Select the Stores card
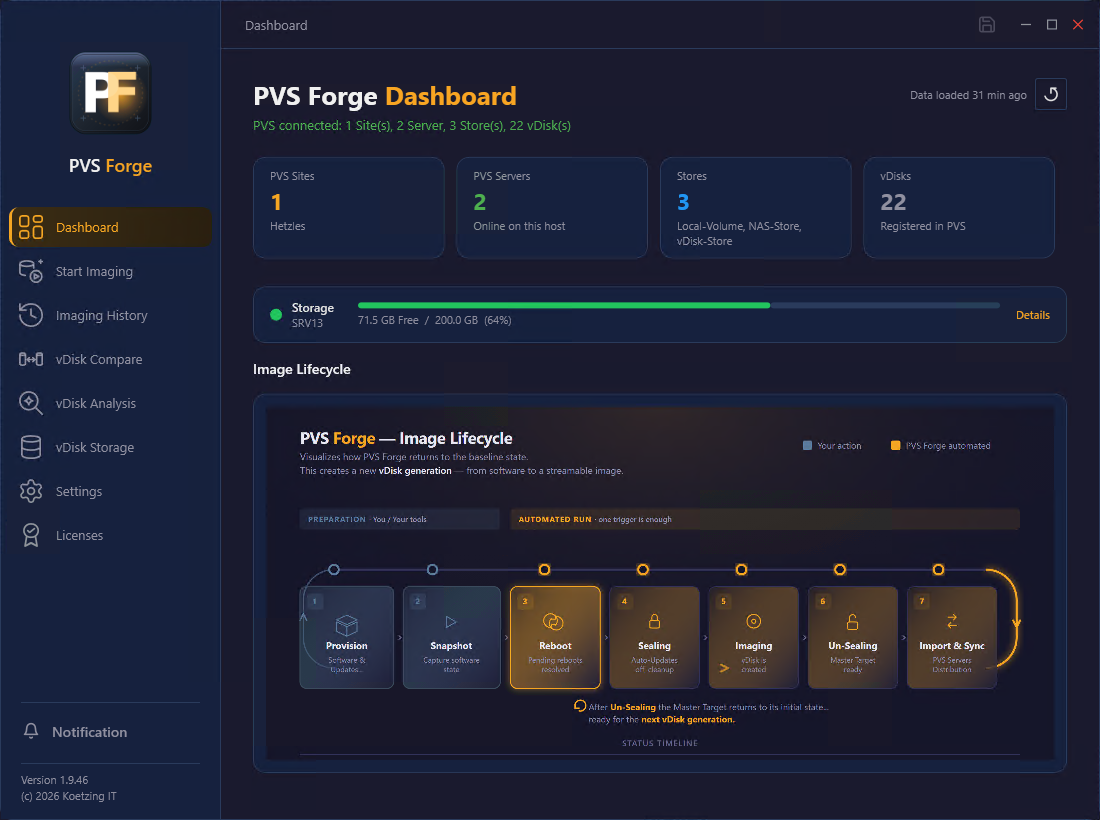The height and width of the screenshot is (820, 1100). tap(756, 208)
